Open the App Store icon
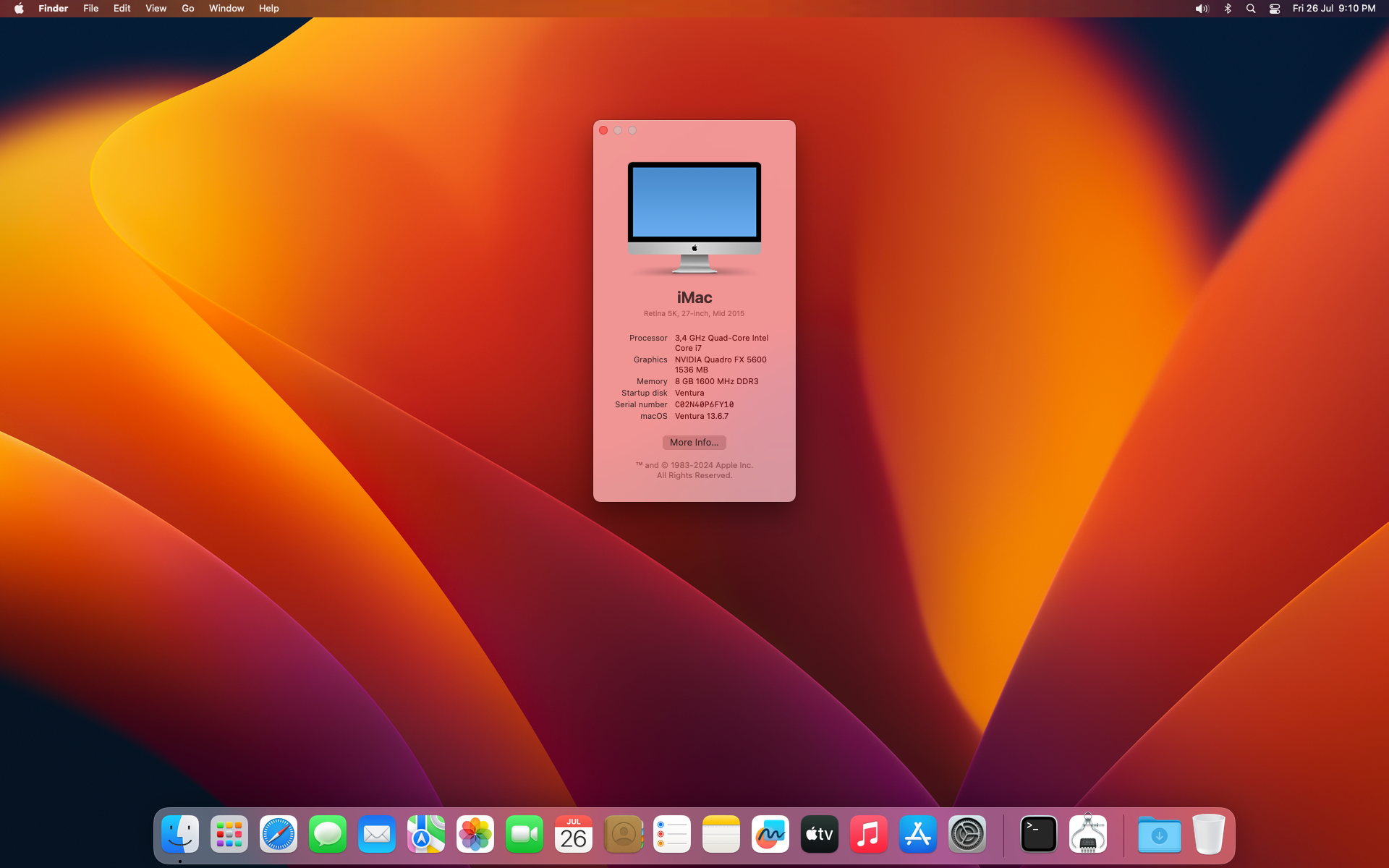The width and height of the screenshot is (1389, 868). [918, 835]
